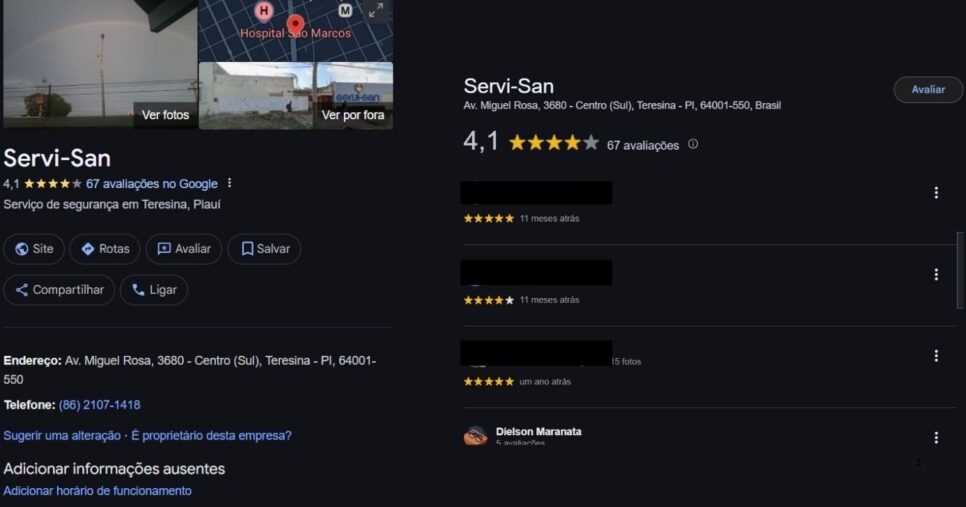Open options menu for third review
966x507 pixels.
(936, 356)
